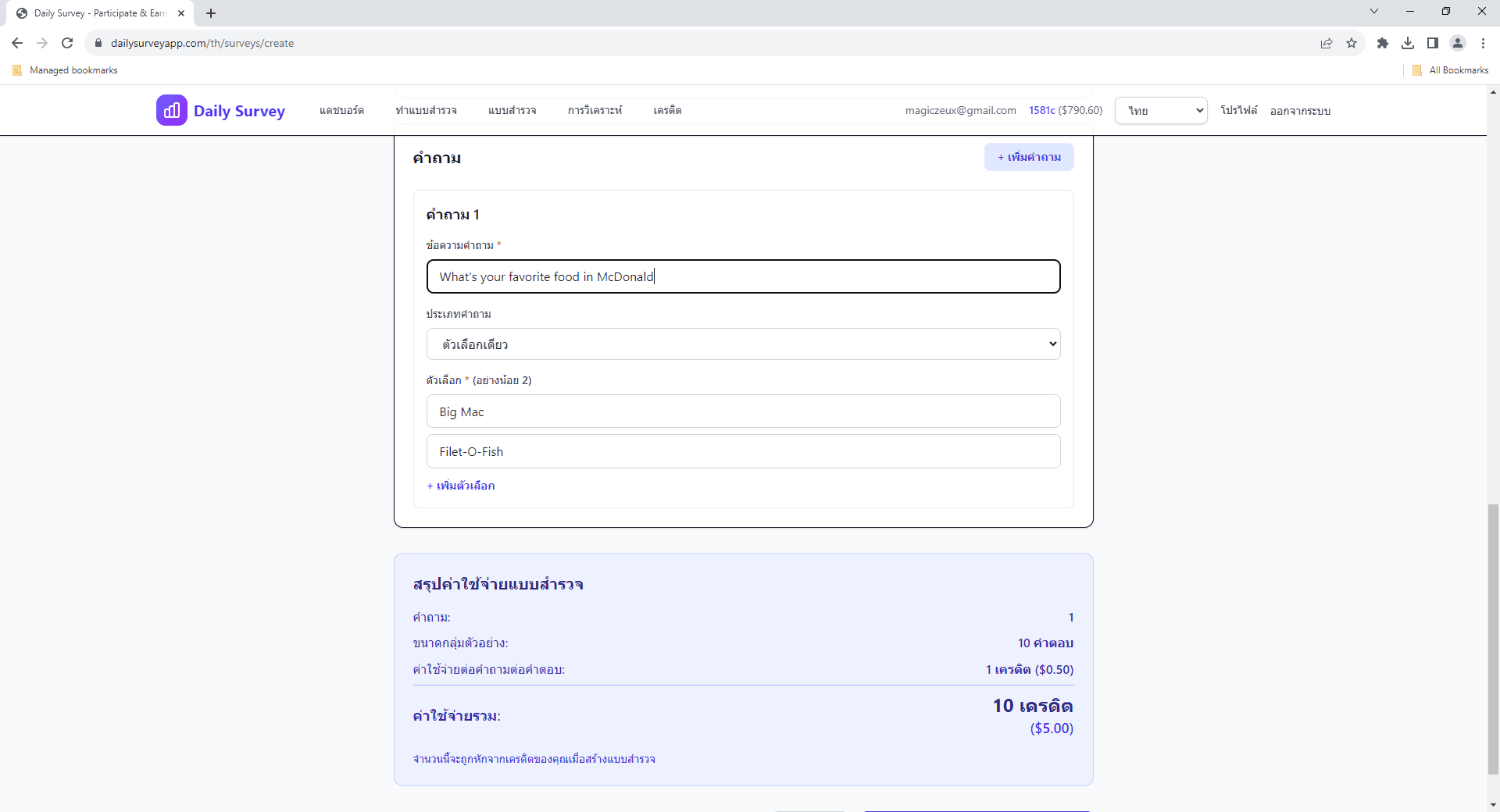Click the Daily Survey brand name
Screen dimensions: 1500x812
[239, 111]
